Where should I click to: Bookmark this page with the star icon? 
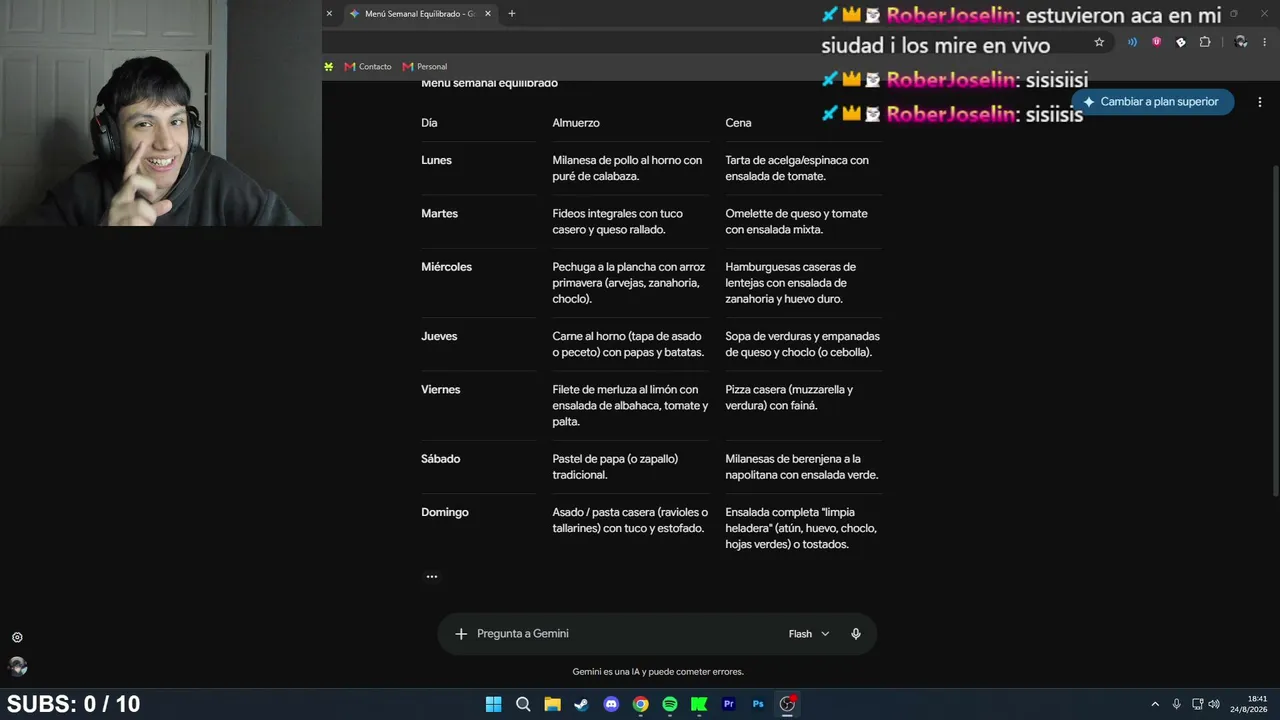pos(1099,42)
